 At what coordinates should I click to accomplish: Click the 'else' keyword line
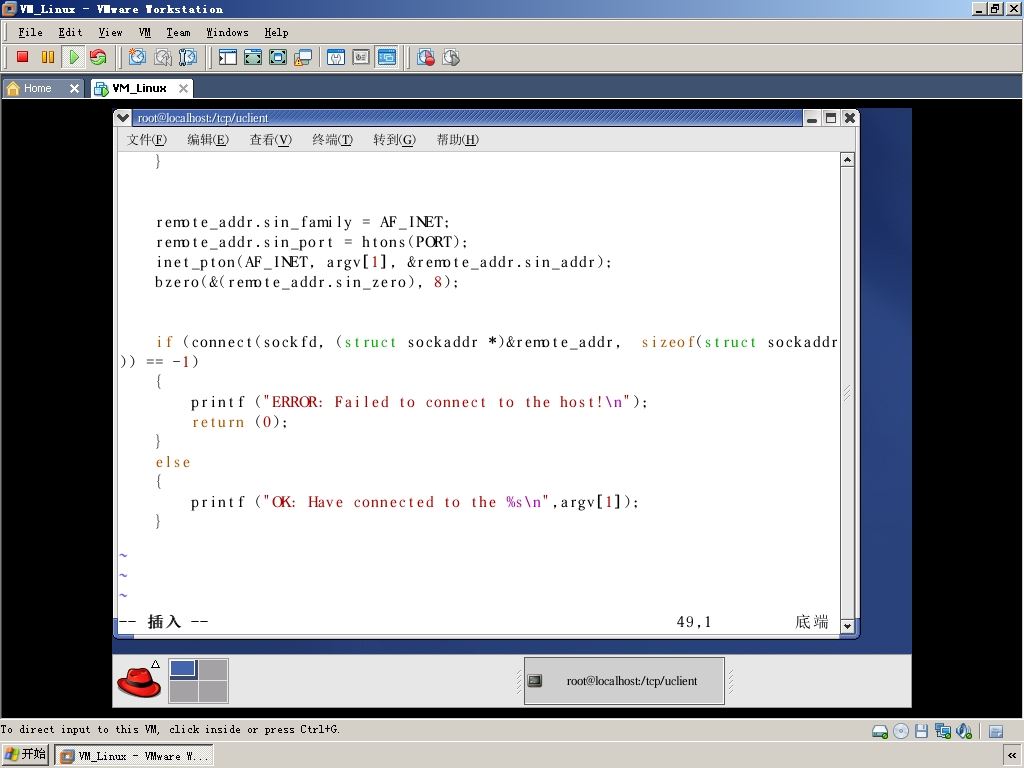[x=173, y=462]
